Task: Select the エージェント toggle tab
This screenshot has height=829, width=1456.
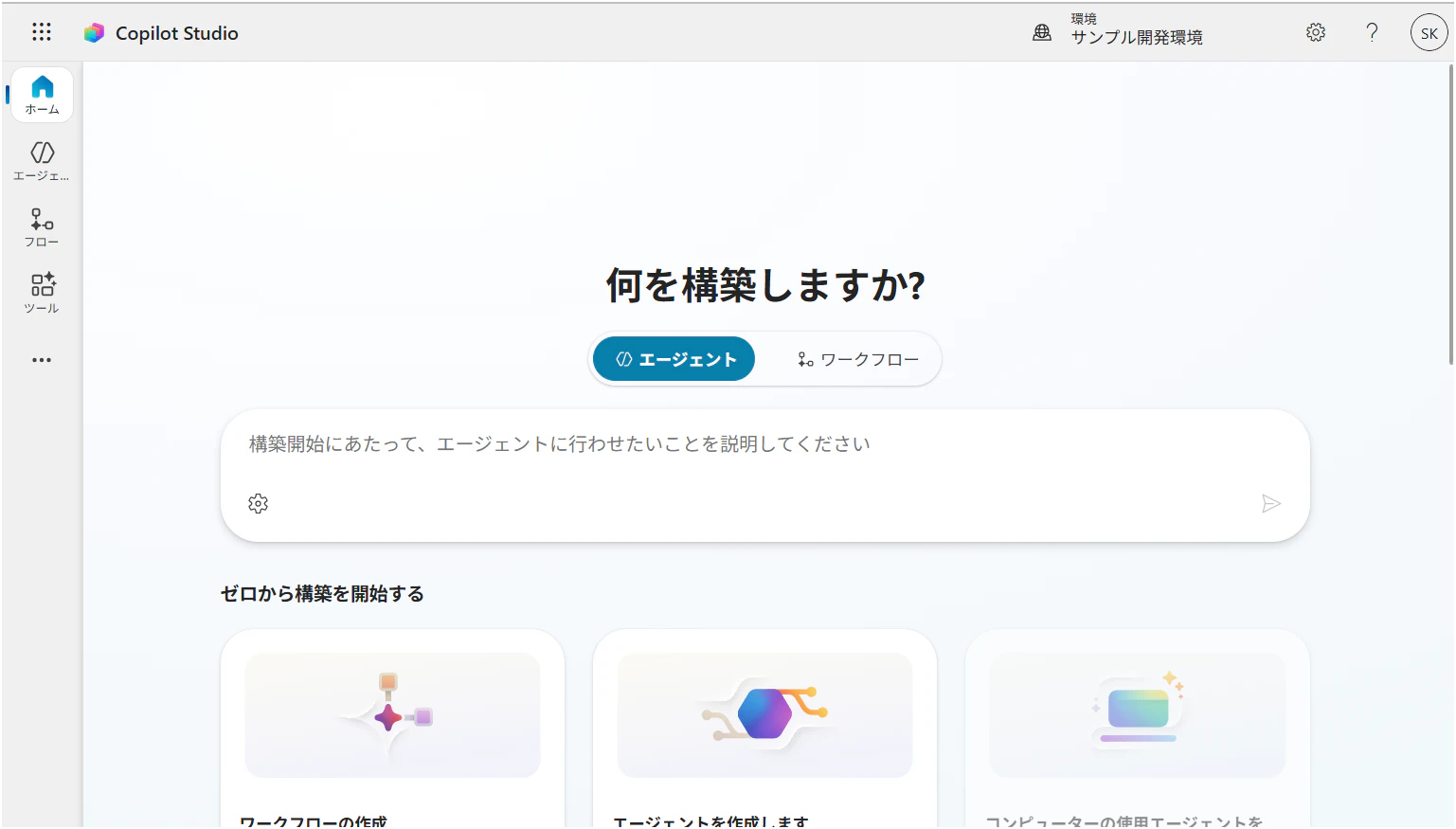Action: pos(674,359)
